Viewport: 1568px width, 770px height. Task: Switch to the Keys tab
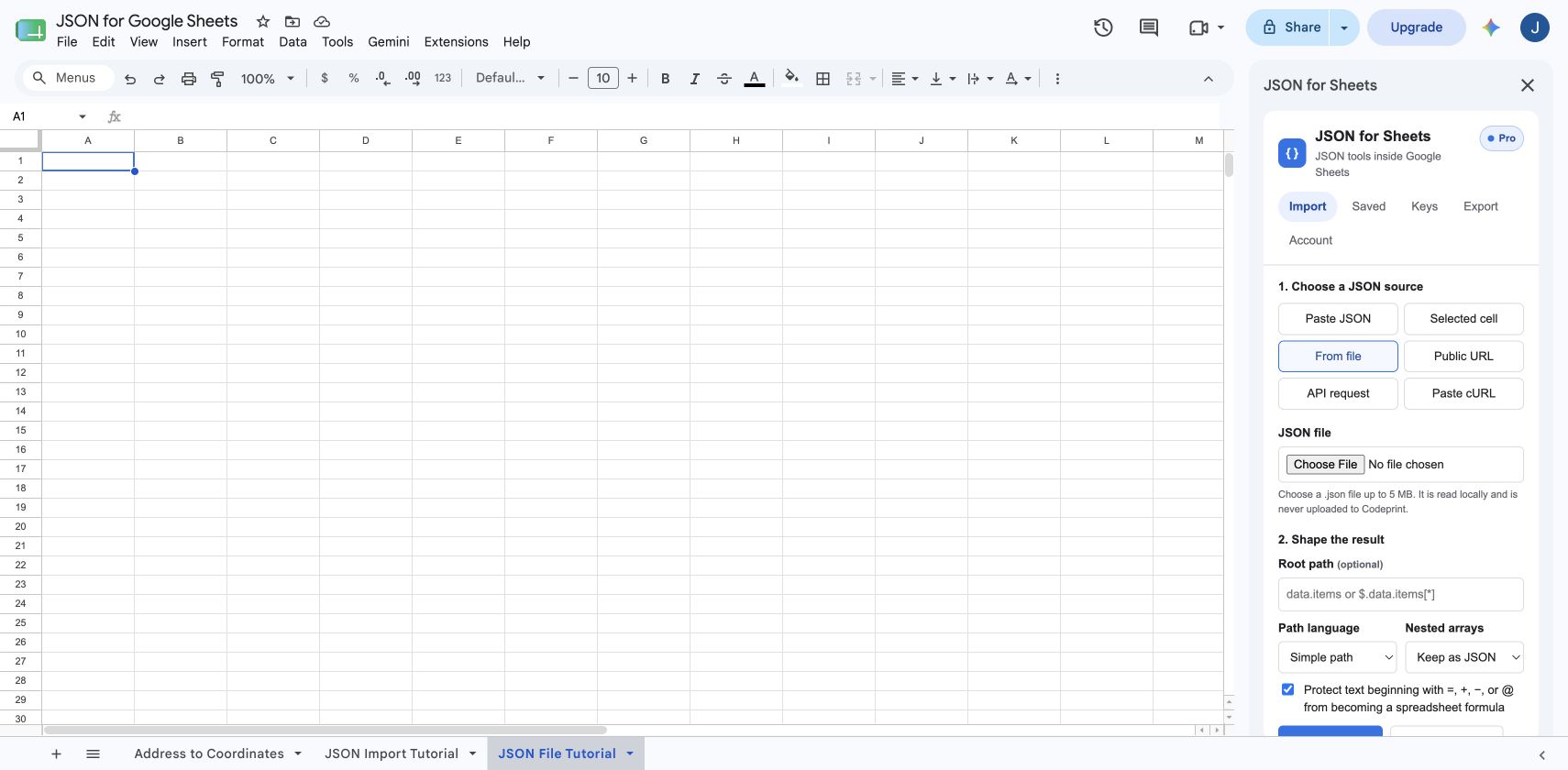tap(1424, 206)
